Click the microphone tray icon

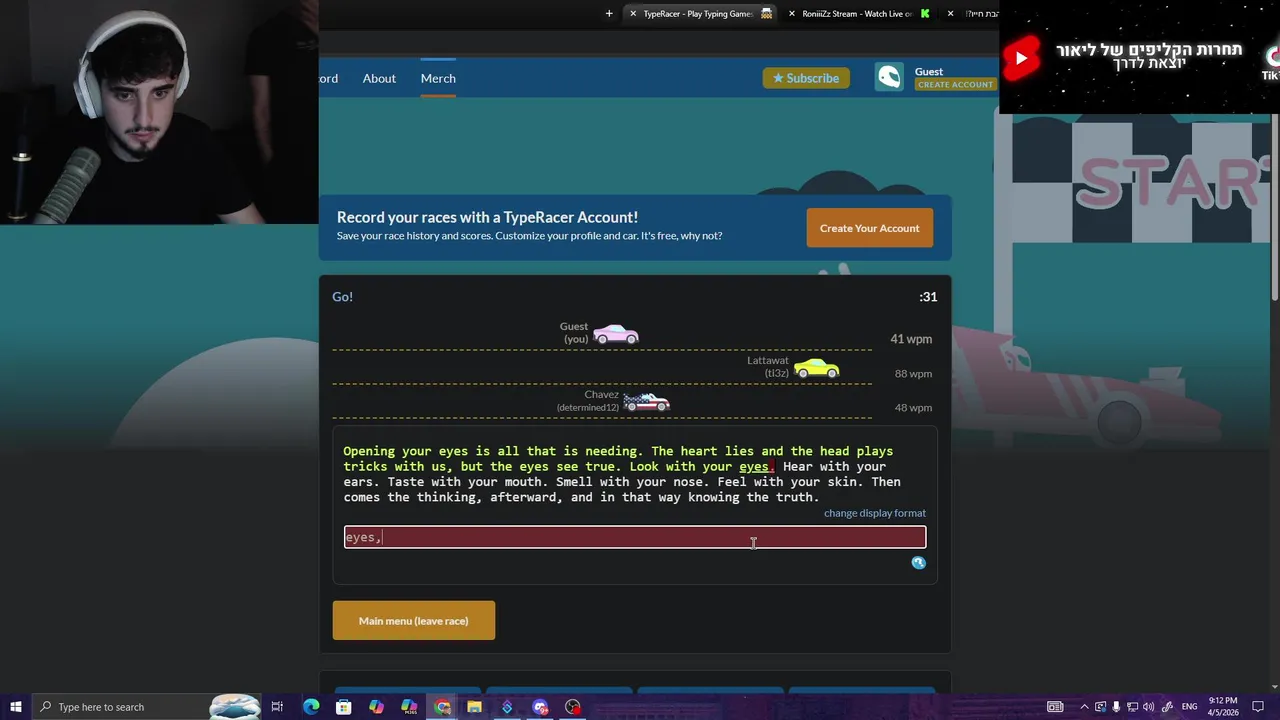1116,707
